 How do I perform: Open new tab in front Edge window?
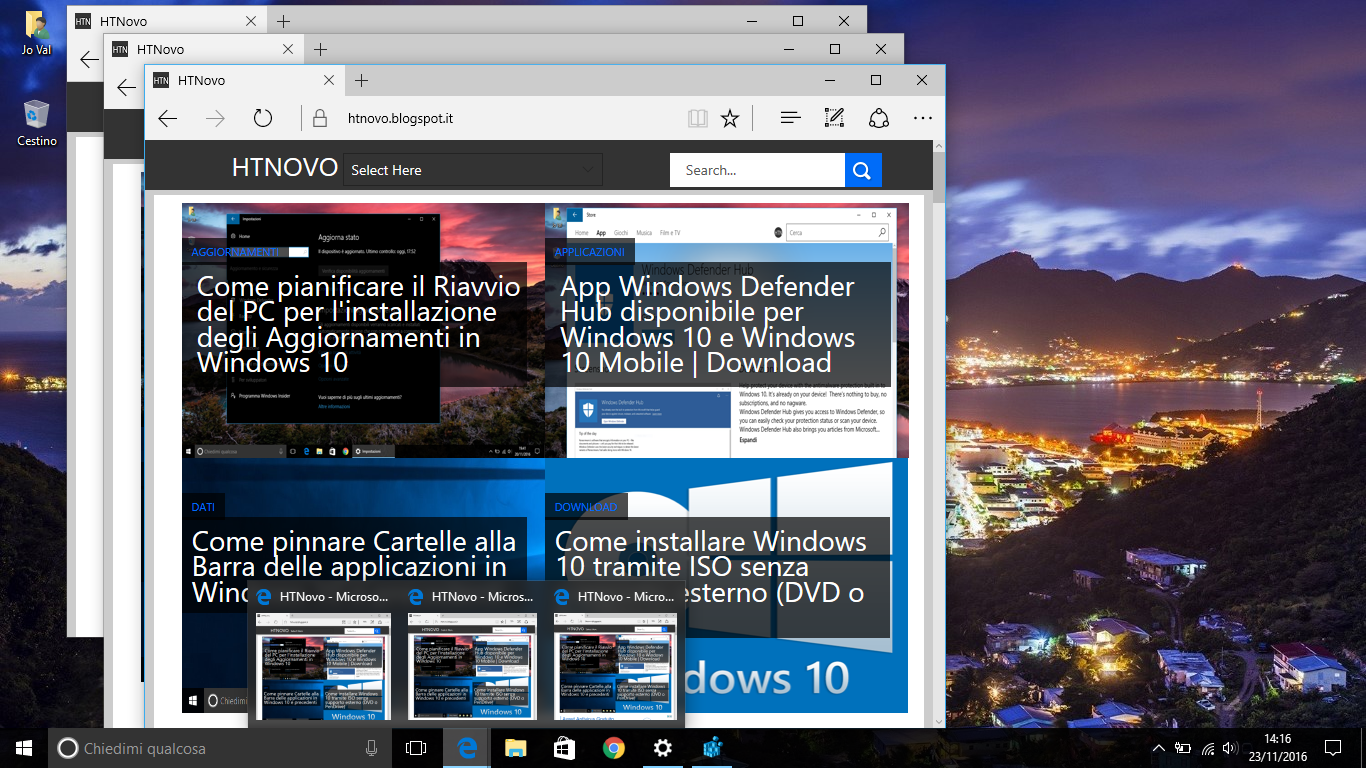pyautogui.click(x=361, y=80)
